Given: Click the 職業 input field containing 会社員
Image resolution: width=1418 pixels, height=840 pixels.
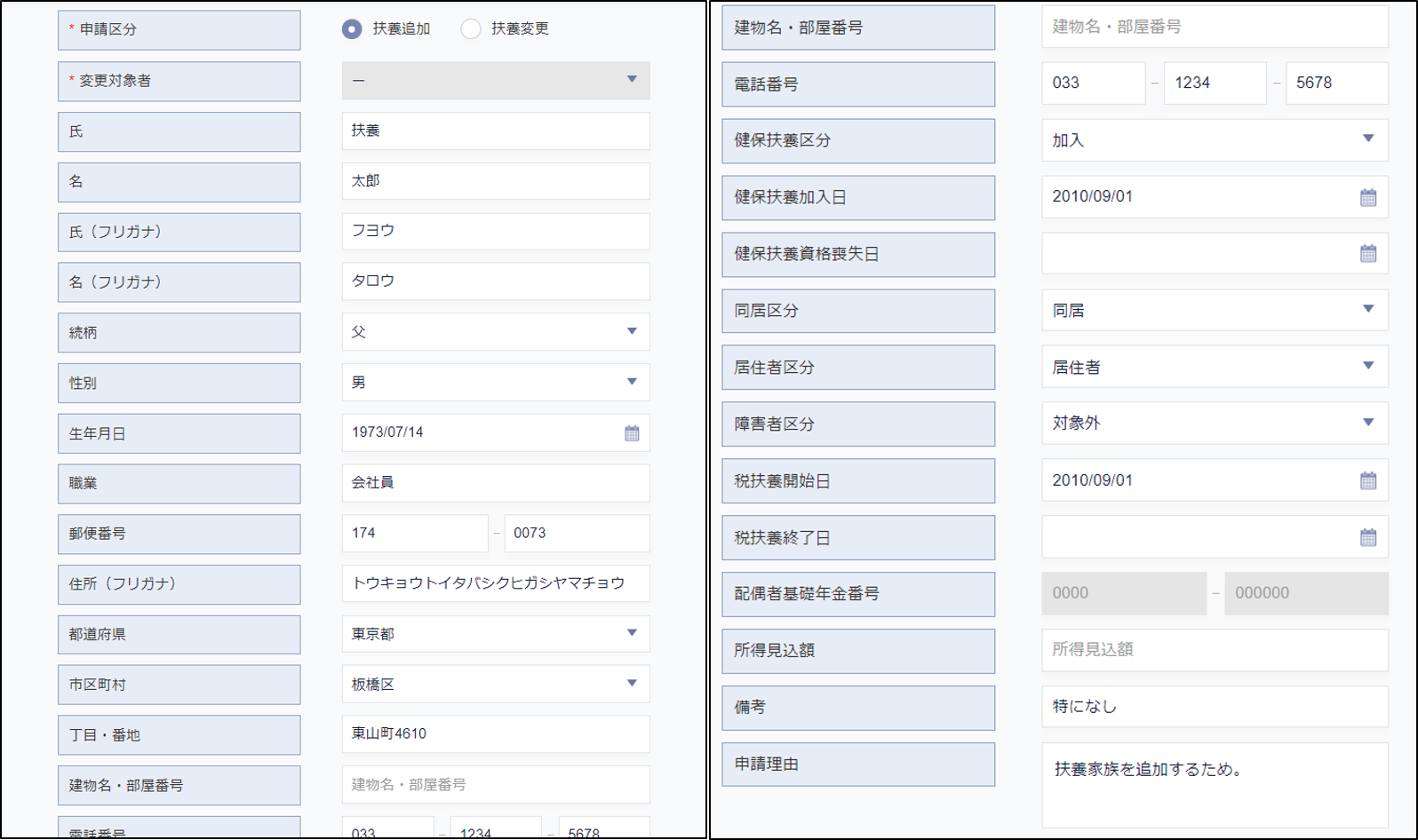Looking at the screenshot, I should 495,483.
